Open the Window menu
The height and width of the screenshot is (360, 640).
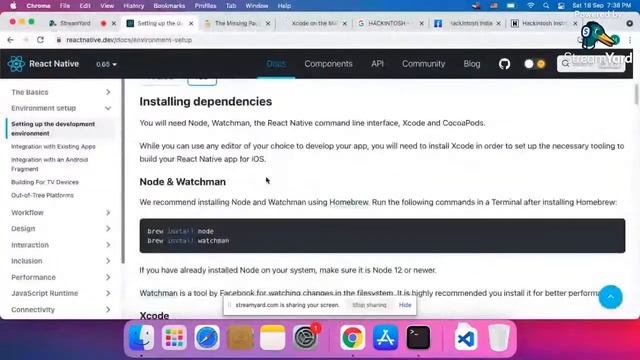tap(257, 6)
